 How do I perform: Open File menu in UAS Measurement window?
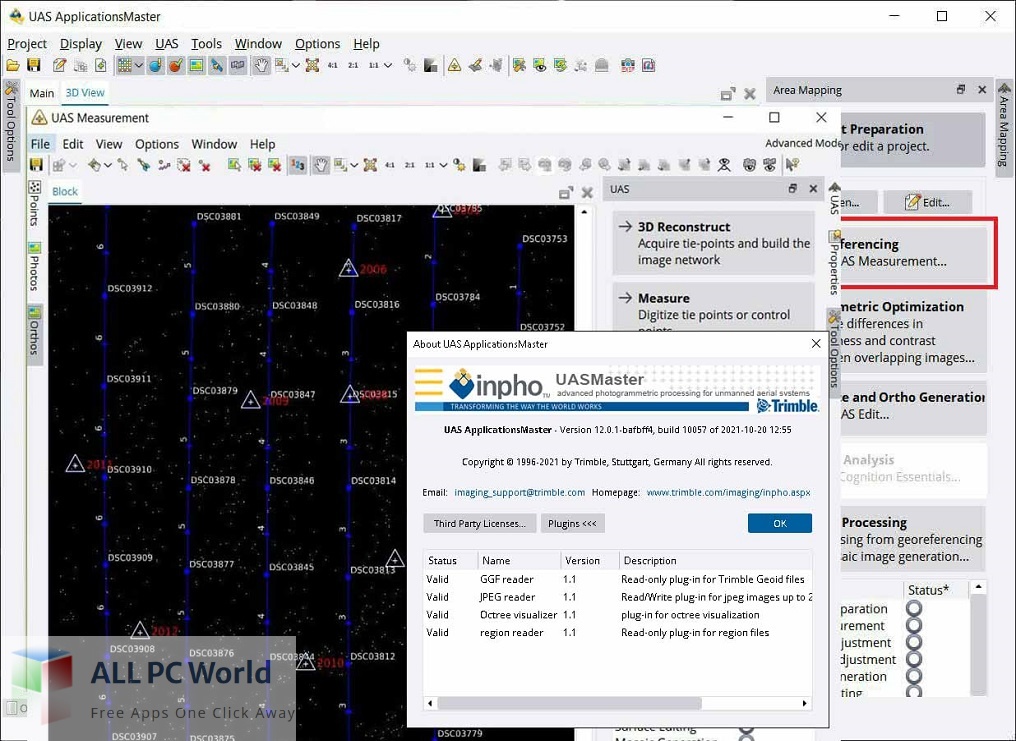40,144
